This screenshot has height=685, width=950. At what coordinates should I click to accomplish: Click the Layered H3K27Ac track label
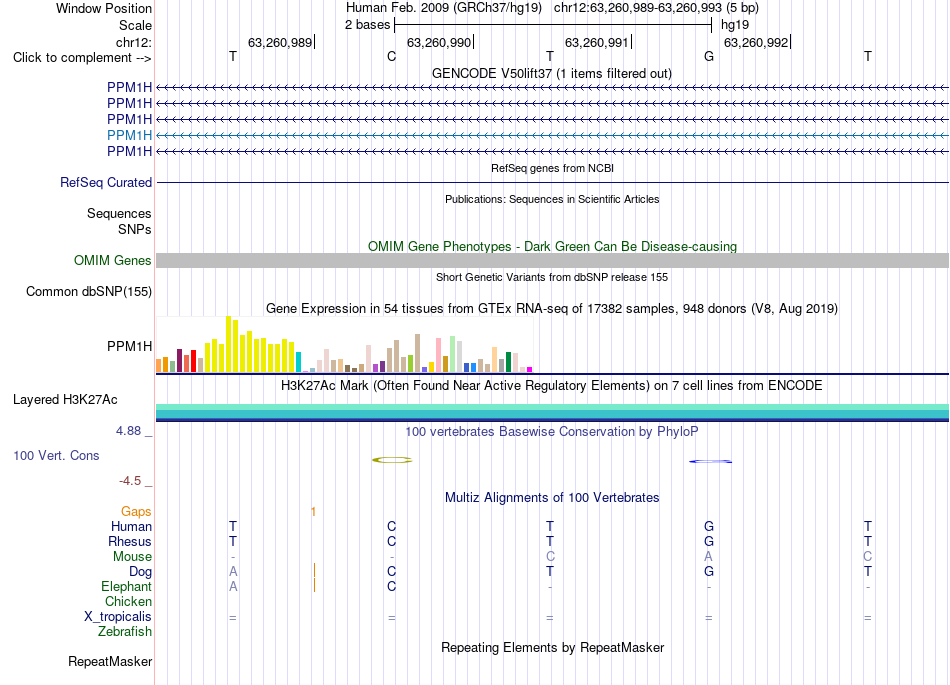coord(65,400)
